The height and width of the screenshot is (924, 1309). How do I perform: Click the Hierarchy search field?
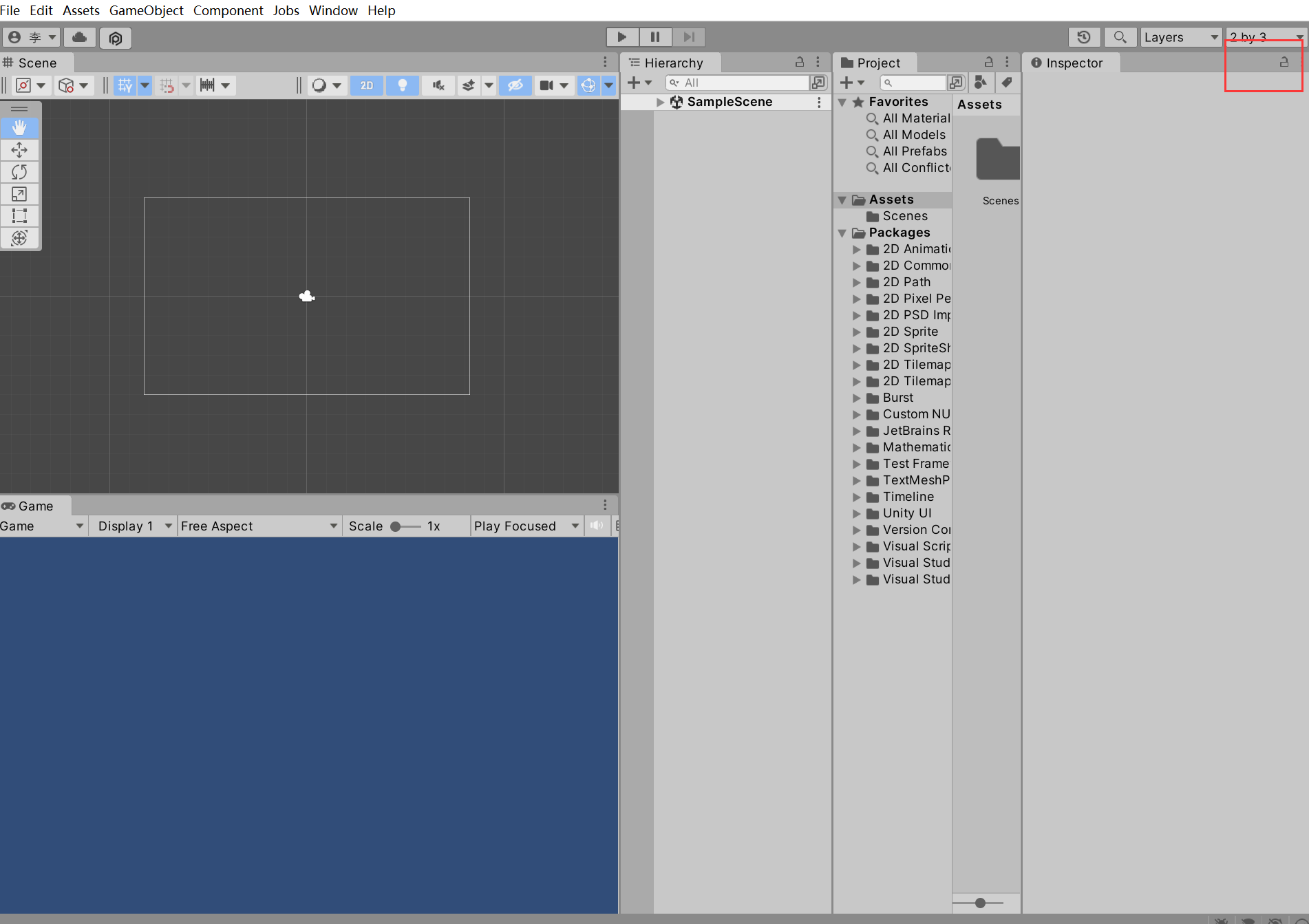click(x=736, y=83)
